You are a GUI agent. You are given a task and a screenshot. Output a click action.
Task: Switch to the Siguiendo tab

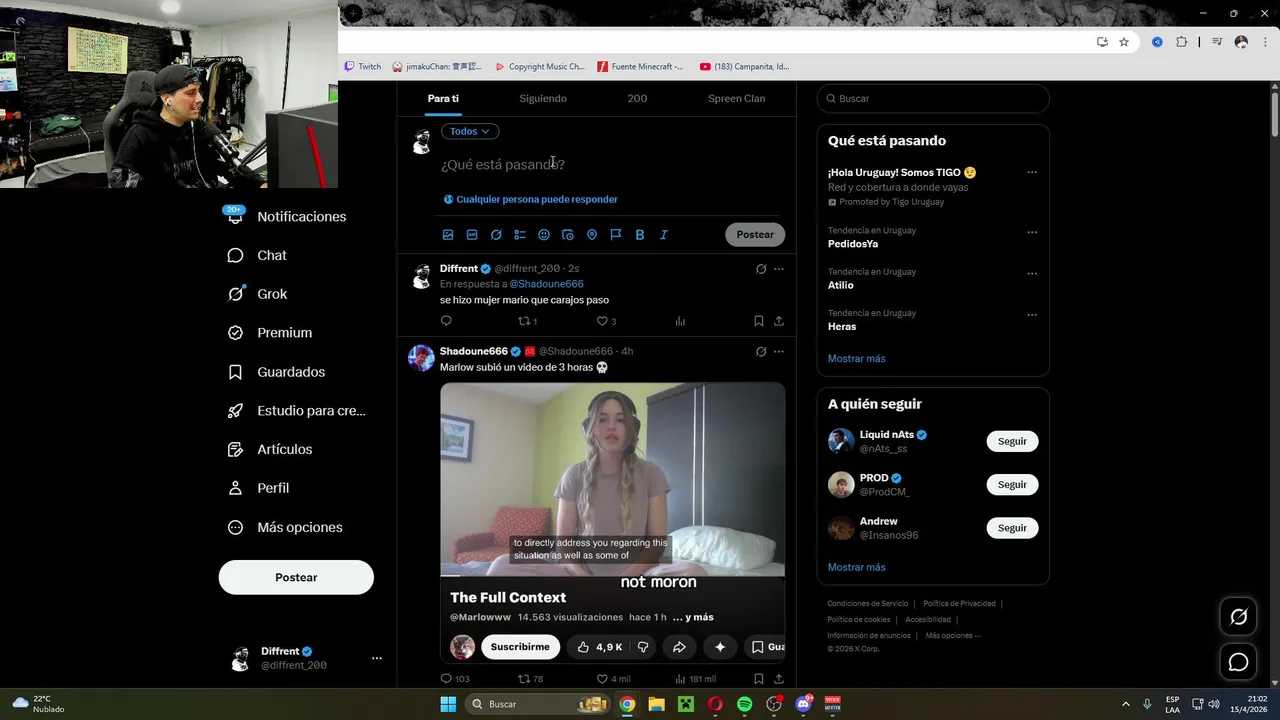pyautogui.click(x=543, y=99)
